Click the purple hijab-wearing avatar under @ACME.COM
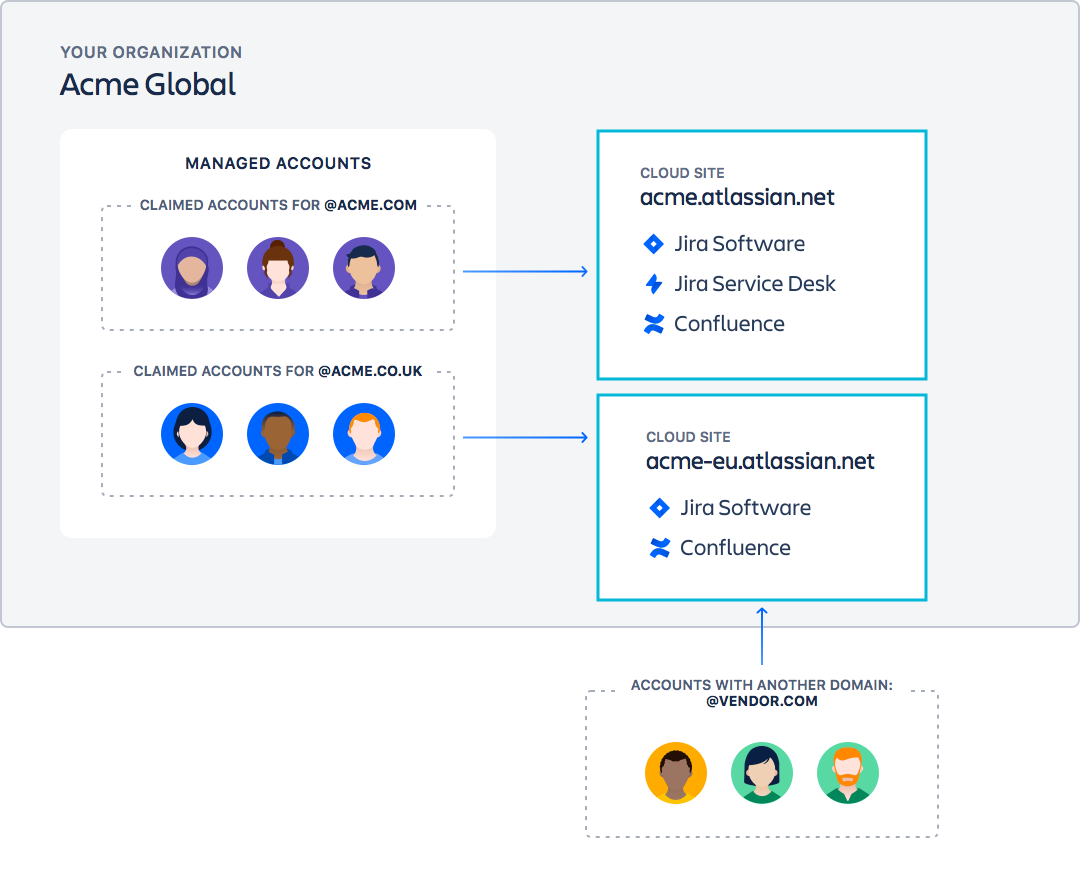 pos(192,267)
